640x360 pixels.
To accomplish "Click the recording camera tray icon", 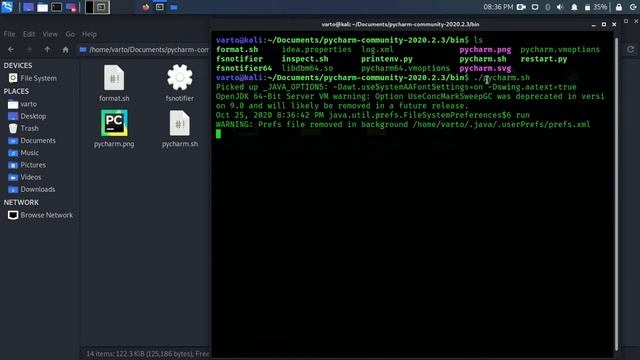I will pos(521,7).
